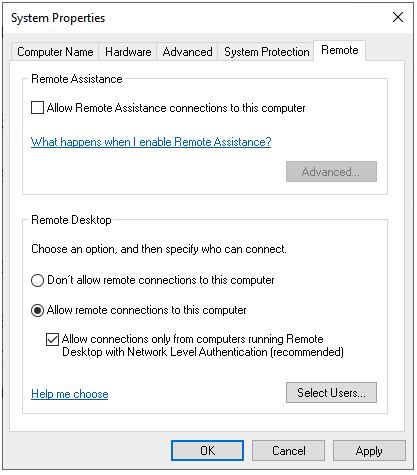Choose Allow remote connections to this computer
The width and height of the screenshot is (417, 475).
coord(37,310)
